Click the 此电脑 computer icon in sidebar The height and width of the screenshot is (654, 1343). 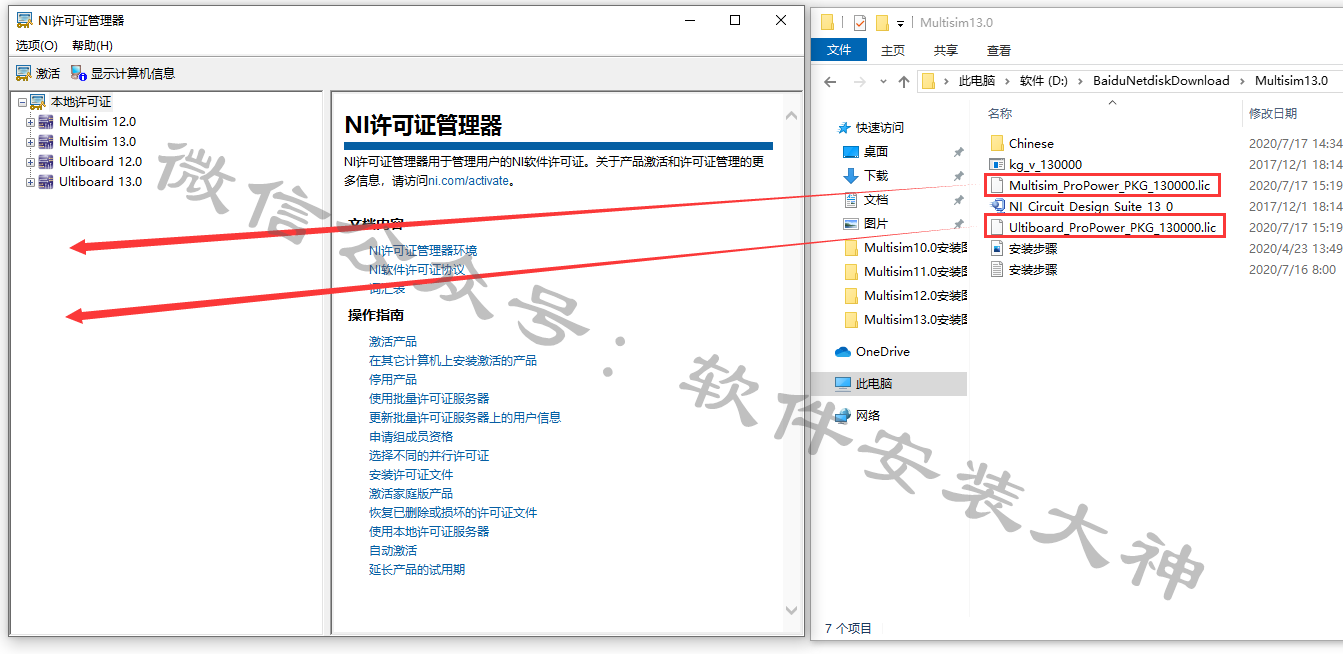click(842, 383)
